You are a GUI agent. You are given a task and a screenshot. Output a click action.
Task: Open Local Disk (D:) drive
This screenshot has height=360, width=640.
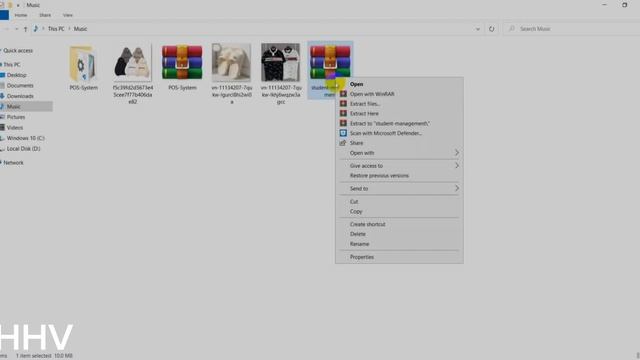23,149
